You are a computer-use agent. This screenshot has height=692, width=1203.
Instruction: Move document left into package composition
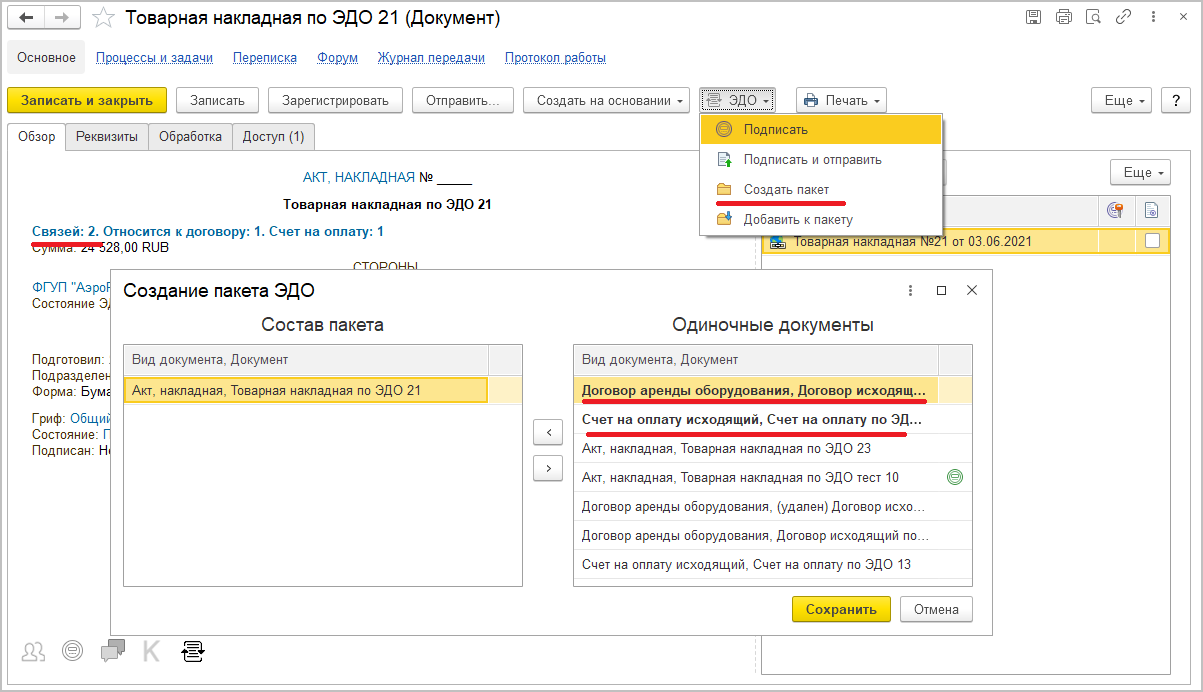click(548, 432)
